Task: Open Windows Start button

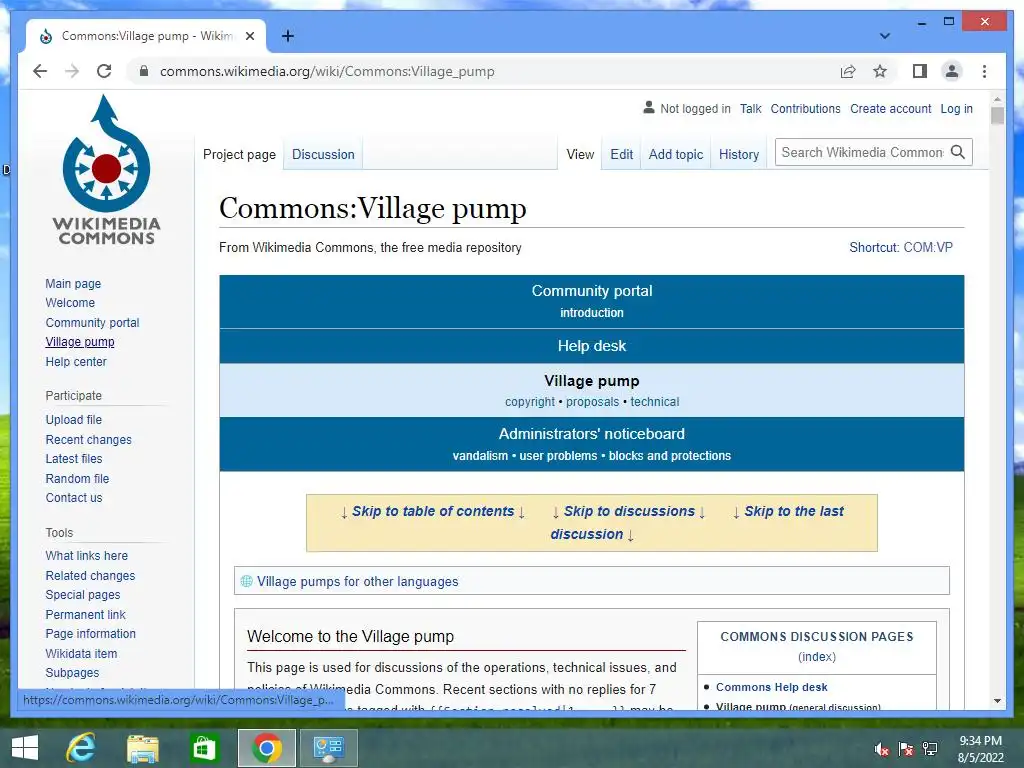Action: [25, 748]
